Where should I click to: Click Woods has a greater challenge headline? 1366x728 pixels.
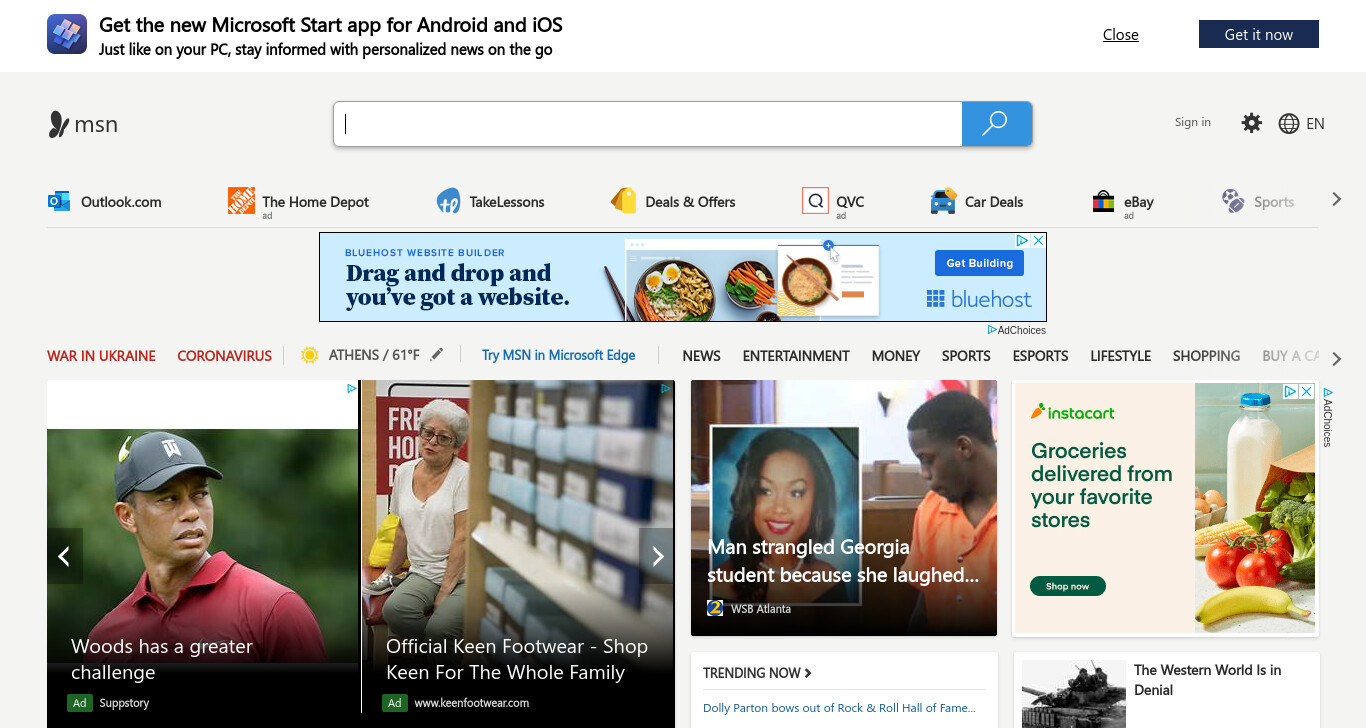tap(162, 659)
